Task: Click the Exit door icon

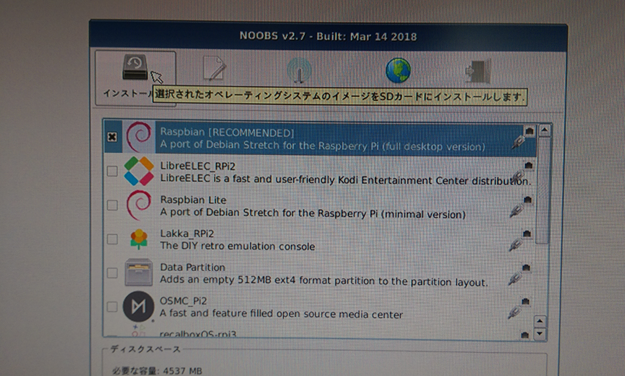Action: 478,71
